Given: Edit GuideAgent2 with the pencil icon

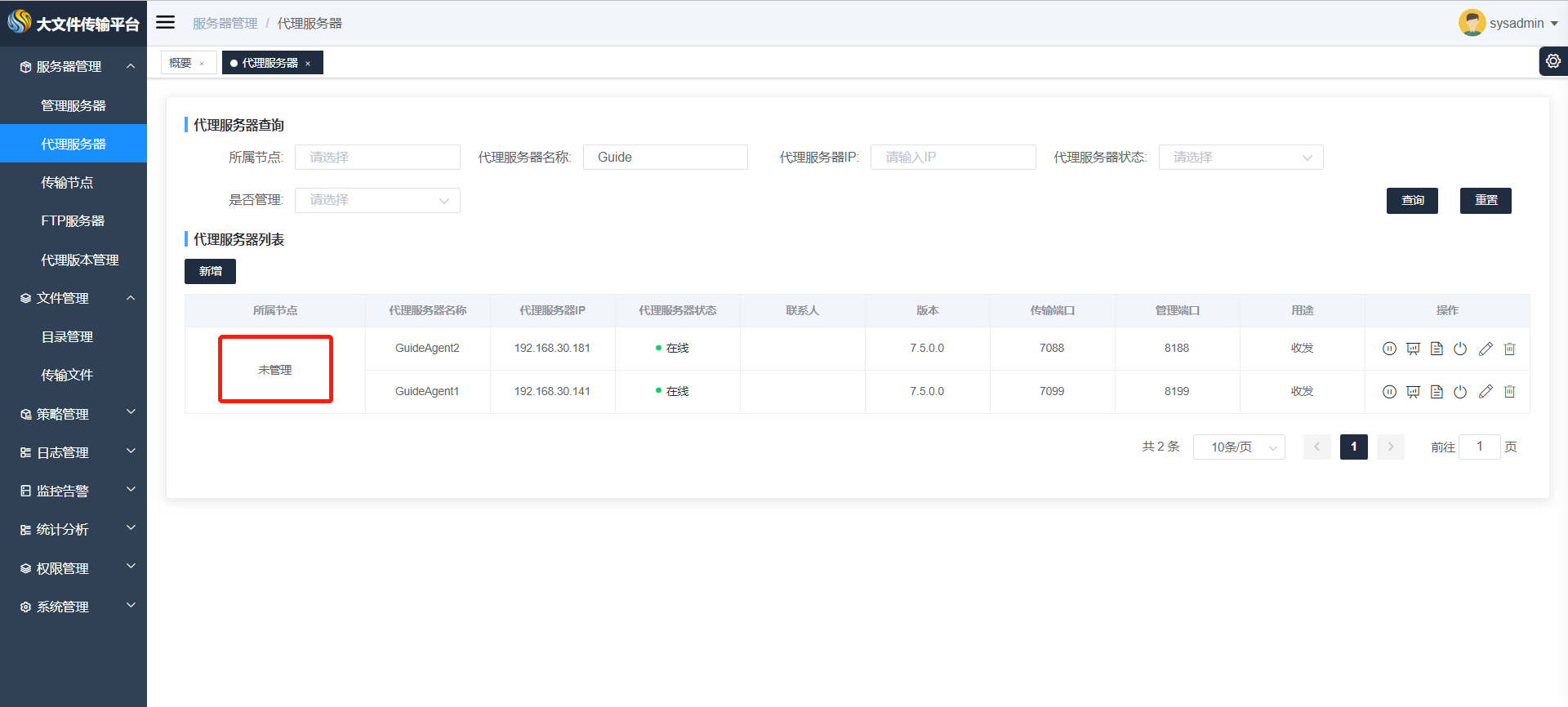Looking at the screenshot, I should click(x=1486, y=349).
